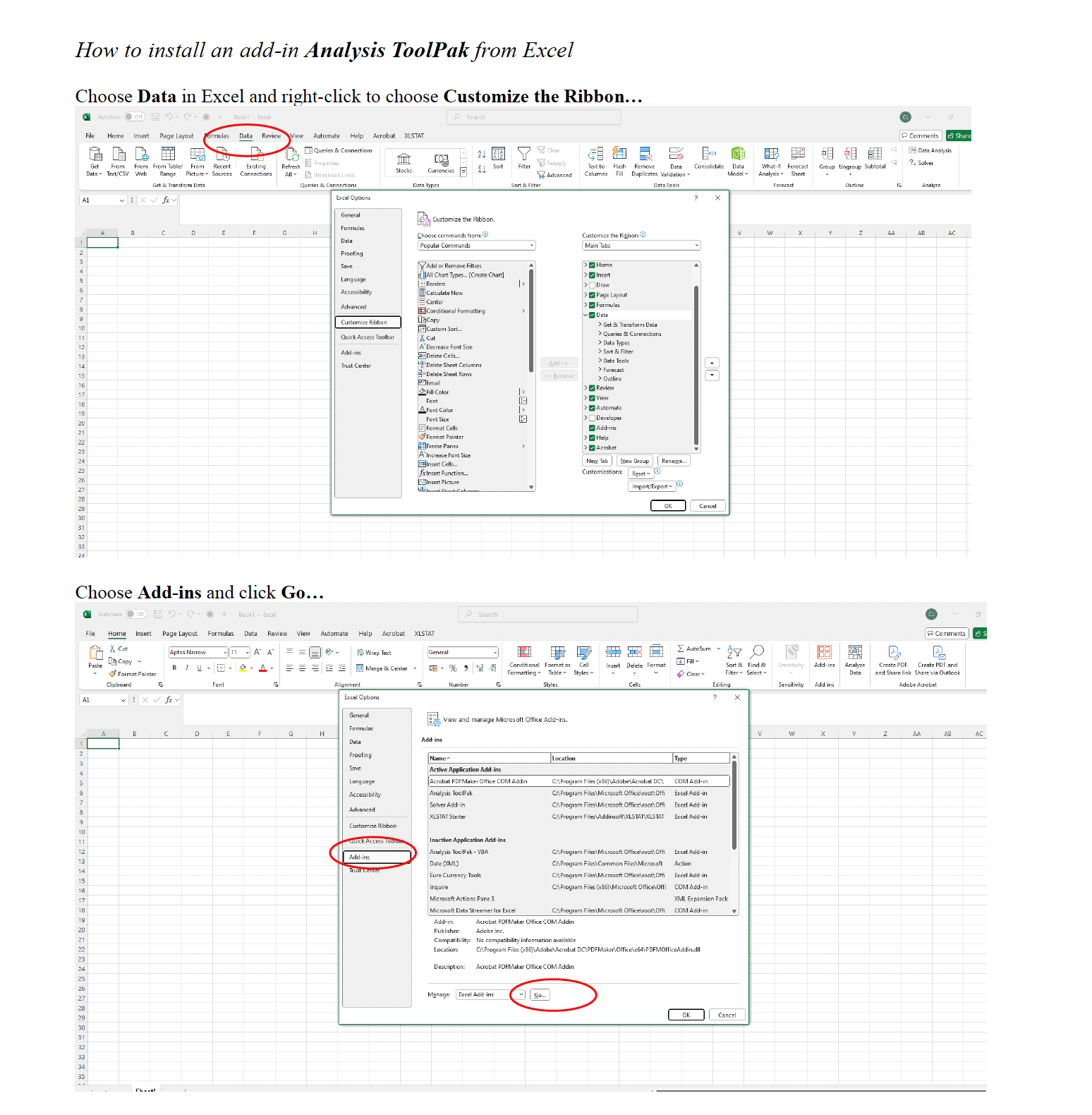
Task: Enable the Developer tab checkbox
Action: point(593,418)
